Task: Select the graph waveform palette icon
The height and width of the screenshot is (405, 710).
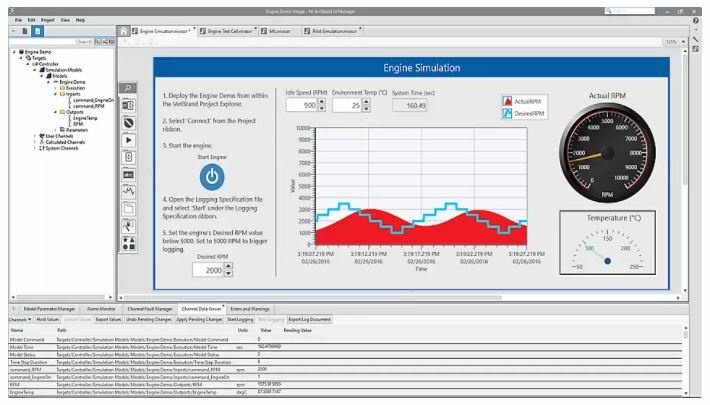Action: pyautogui.click(x=128, y=192)
